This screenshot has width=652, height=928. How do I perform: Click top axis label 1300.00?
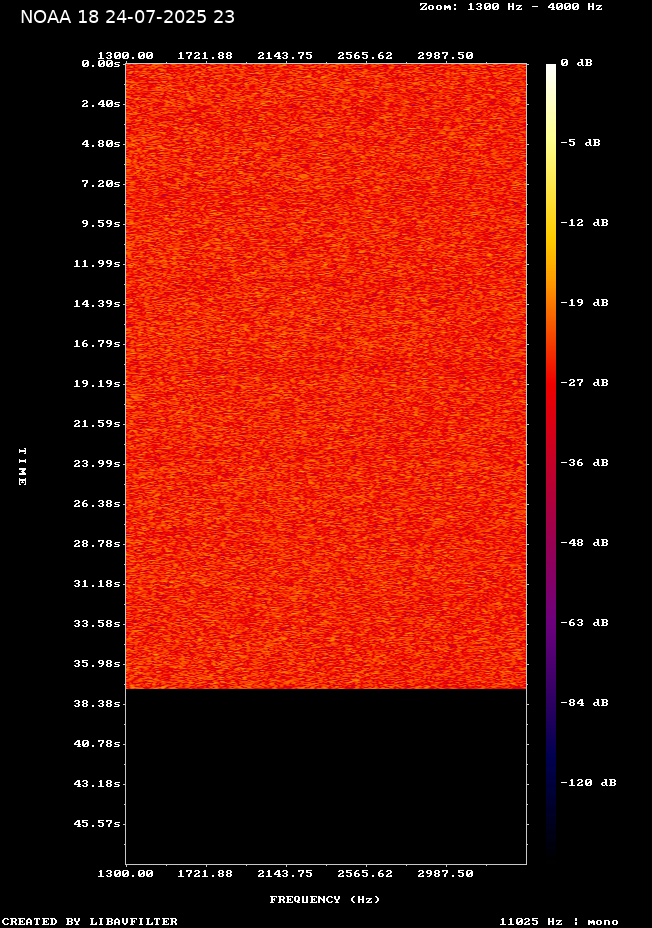[x=125, y=56]
